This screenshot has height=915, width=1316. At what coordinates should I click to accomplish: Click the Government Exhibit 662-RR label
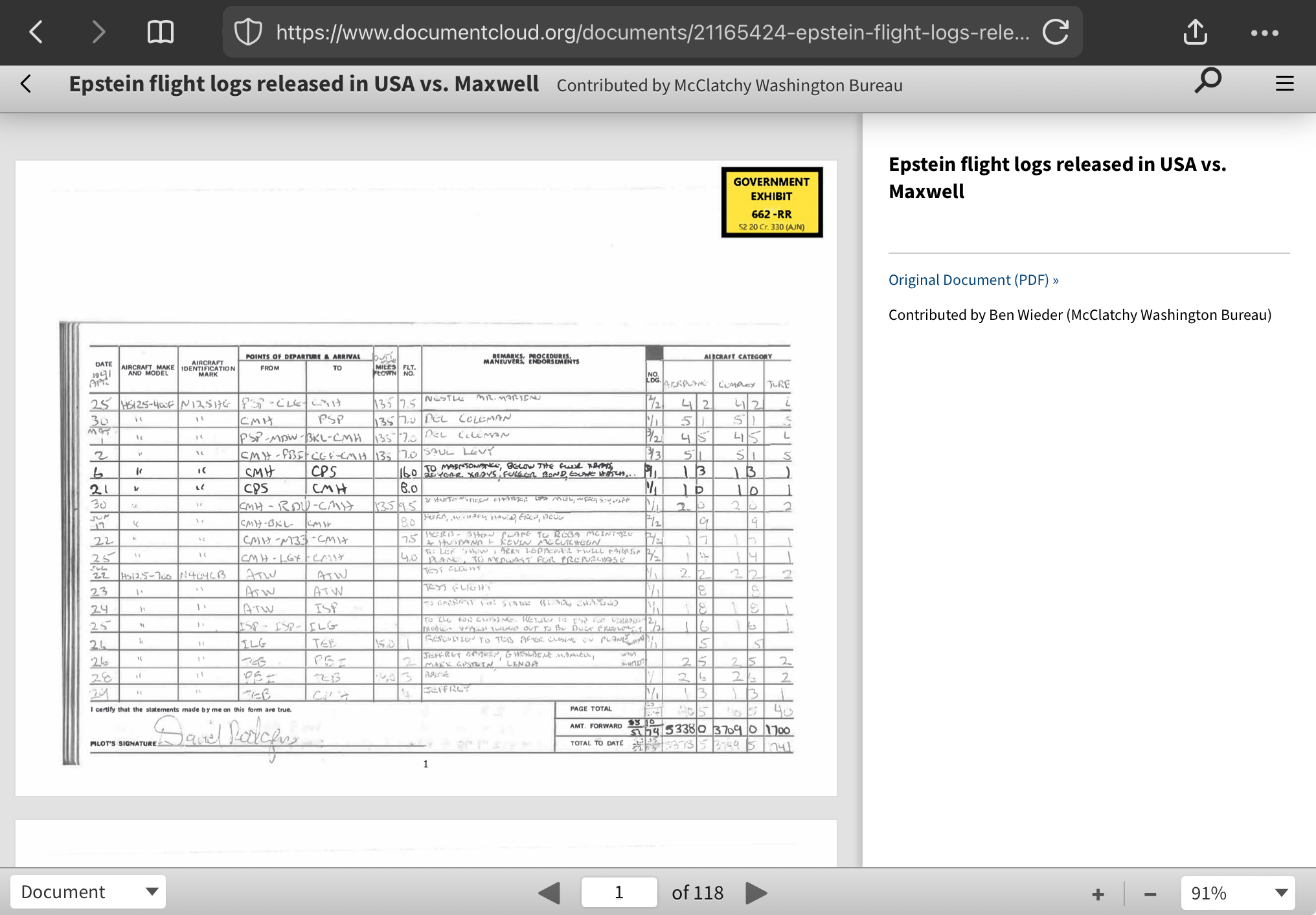[771, 202]
